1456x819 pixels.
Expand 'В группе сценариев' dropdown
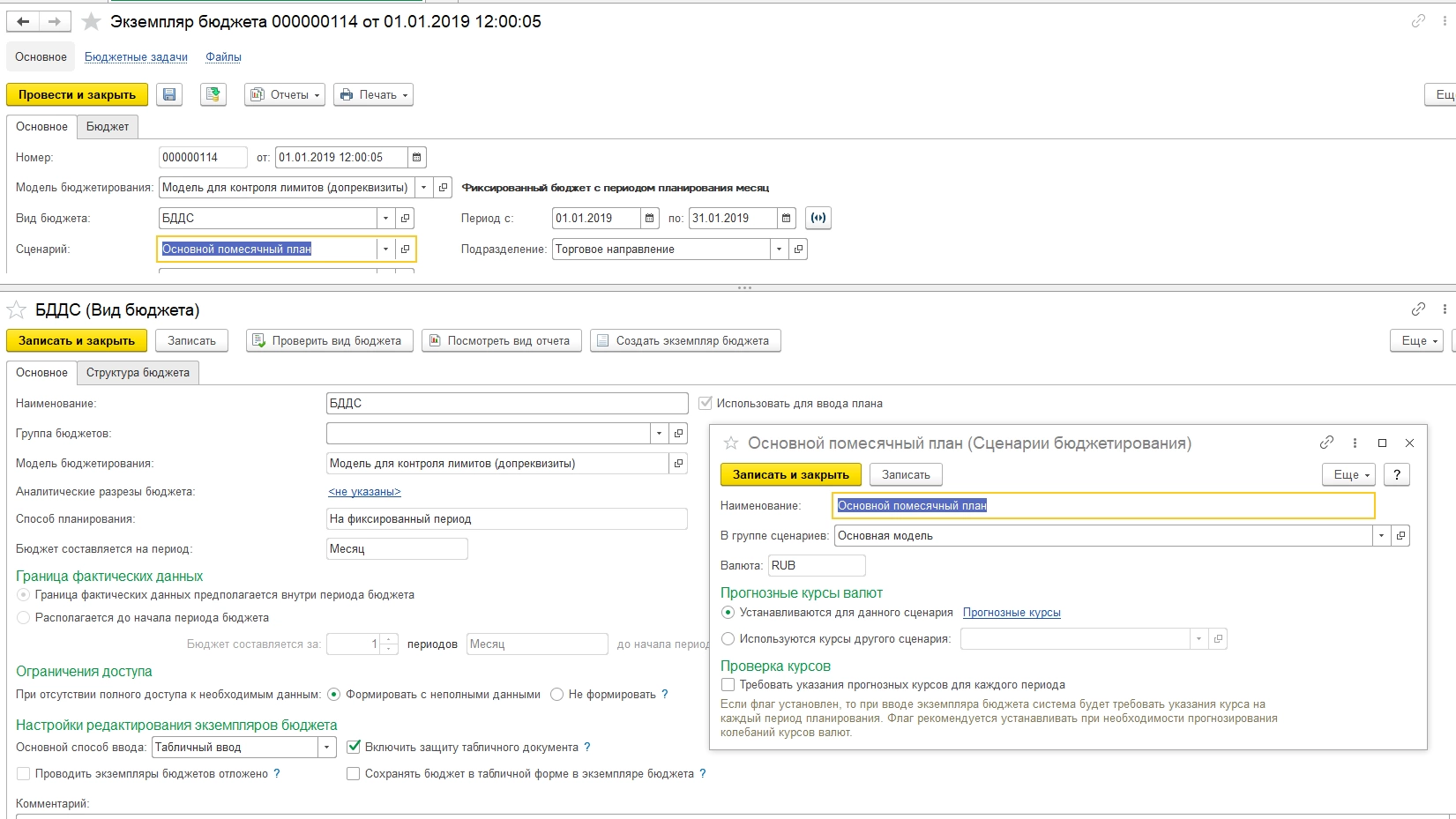point(1381,535)
